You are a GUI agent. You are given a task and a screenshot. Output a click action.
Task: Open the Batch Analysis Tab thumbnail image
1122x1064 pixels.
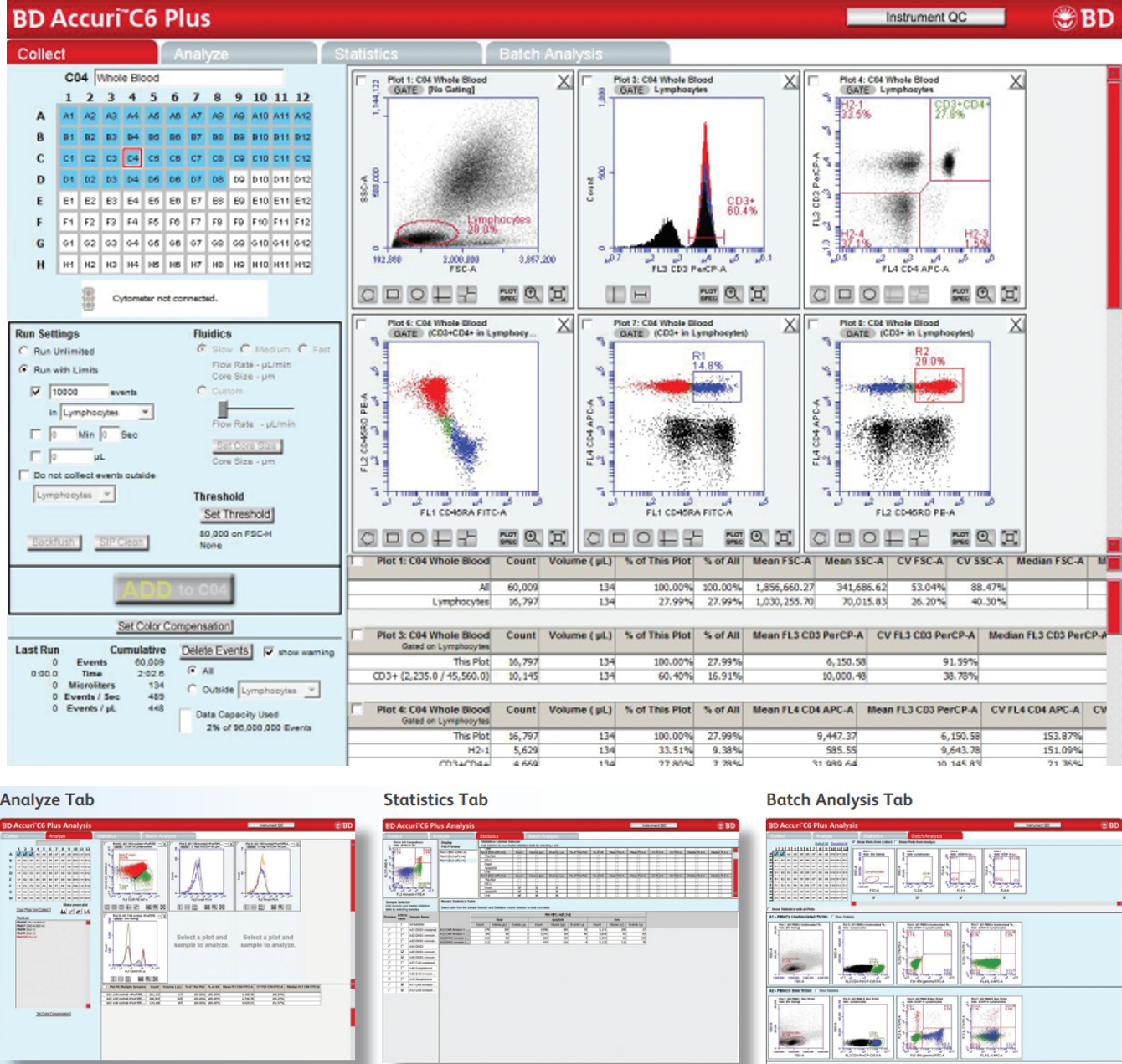944,942
